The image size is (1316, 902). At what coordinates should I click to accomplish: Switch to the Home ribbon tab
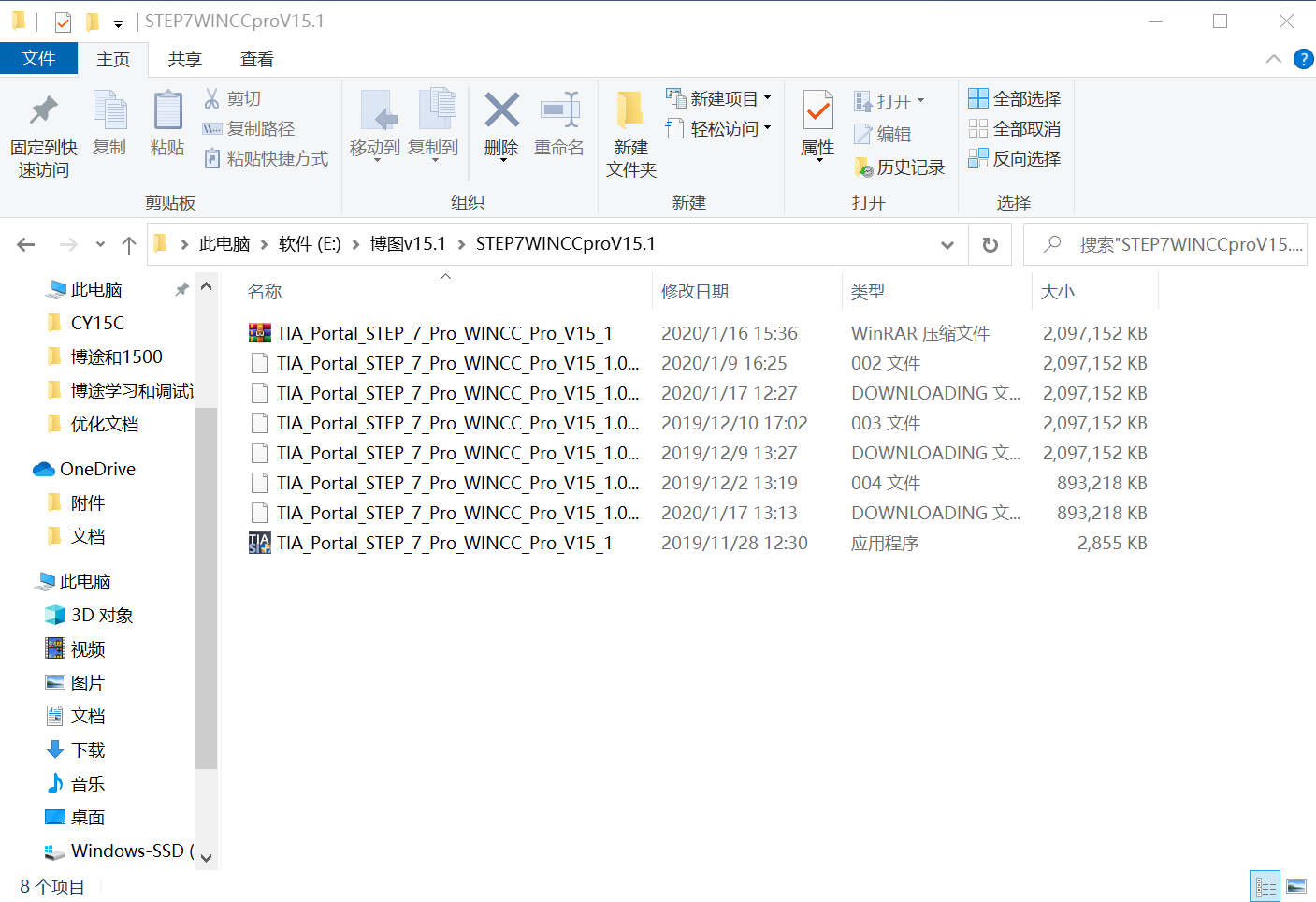[x=113, y=59]
